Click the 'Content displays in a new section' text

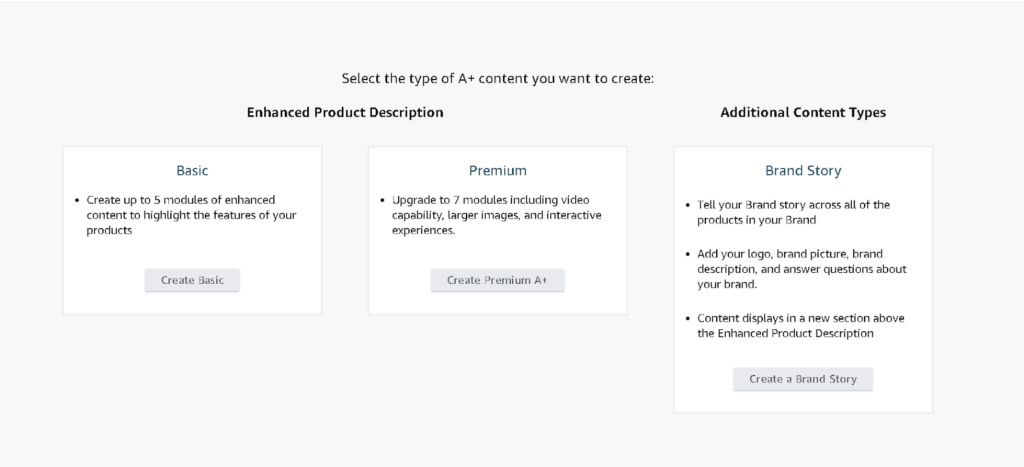click(800, 325)
